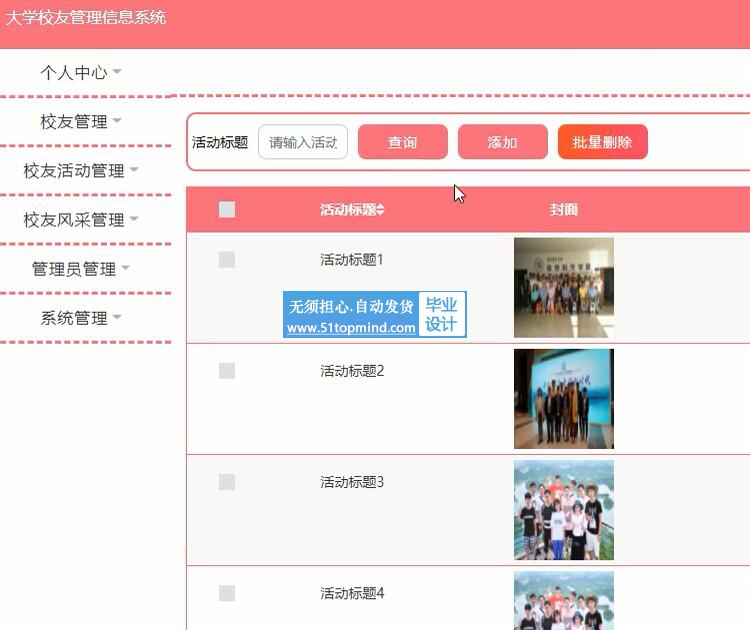Click the 批量删除 button
Viewport: 750px width, 630px height.
click(x=603, y=142)
